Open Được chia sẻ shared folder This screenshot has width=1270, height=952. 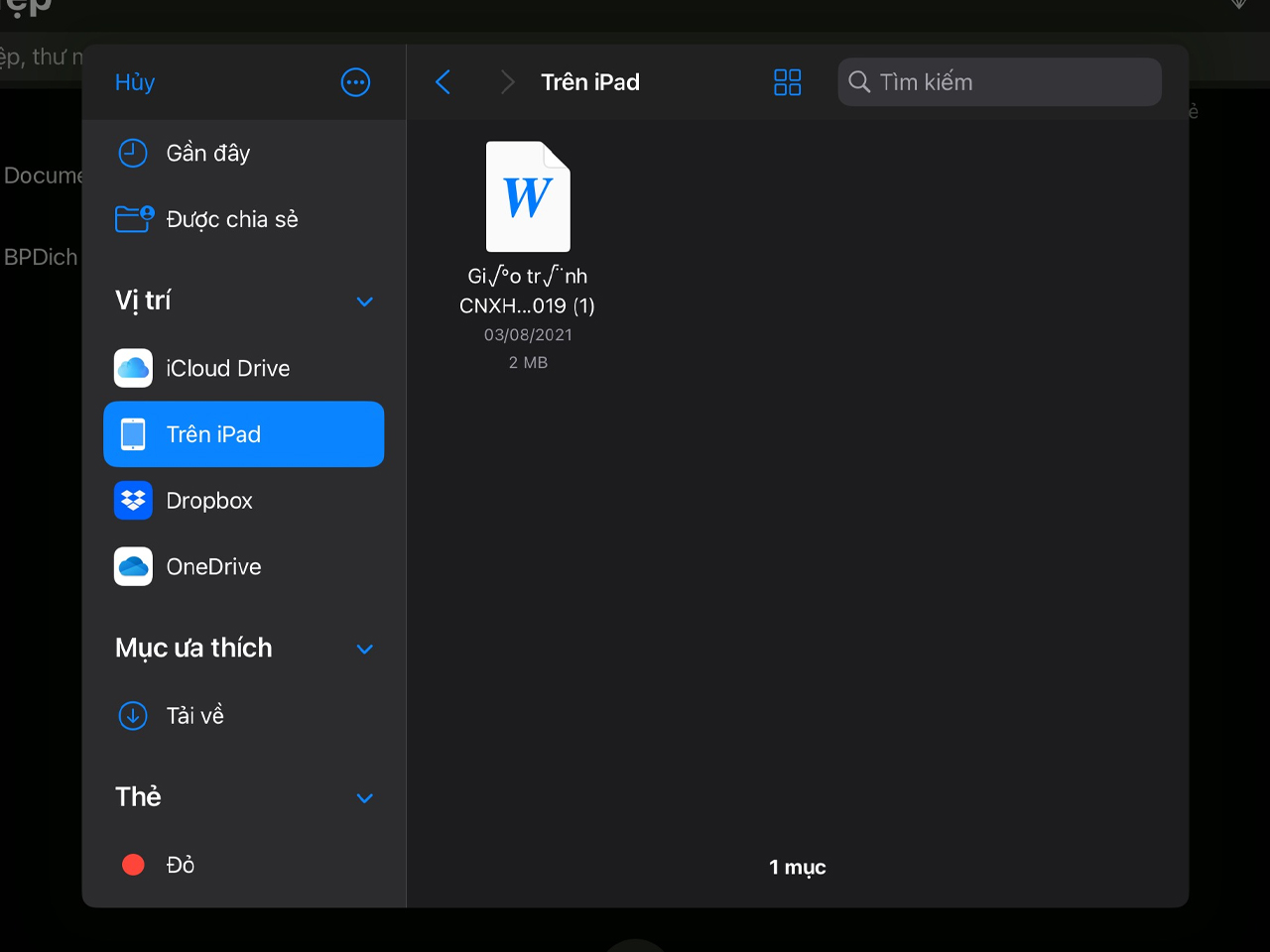[x=244, y=219]
